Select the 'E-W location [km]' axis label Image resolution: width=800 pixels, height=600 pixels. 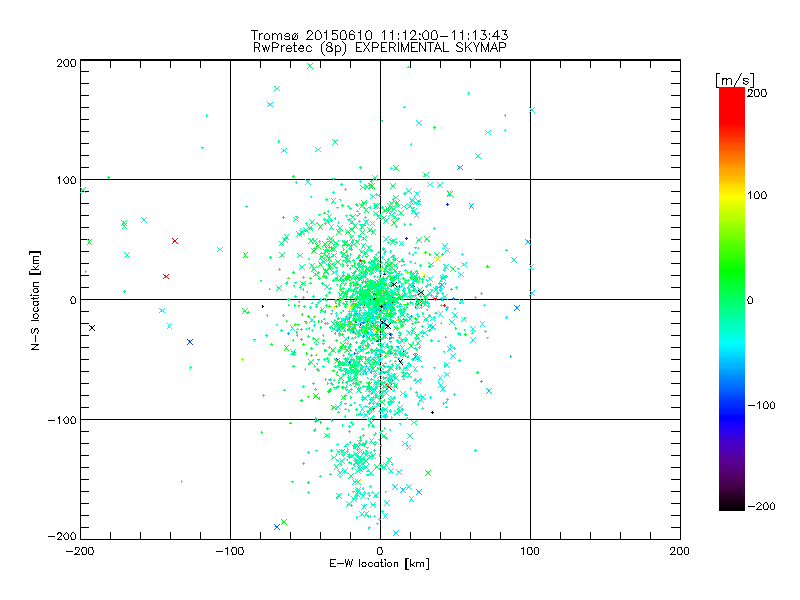pos(379,564)
